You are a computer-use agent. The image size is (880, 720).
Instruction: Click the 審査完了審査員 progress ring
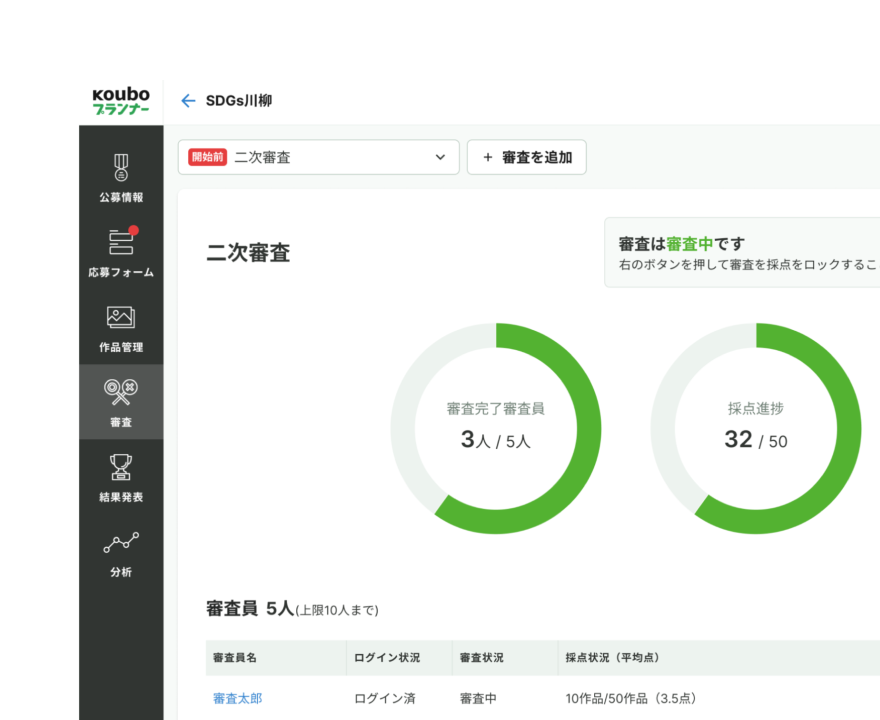click(x=496, y=428)
